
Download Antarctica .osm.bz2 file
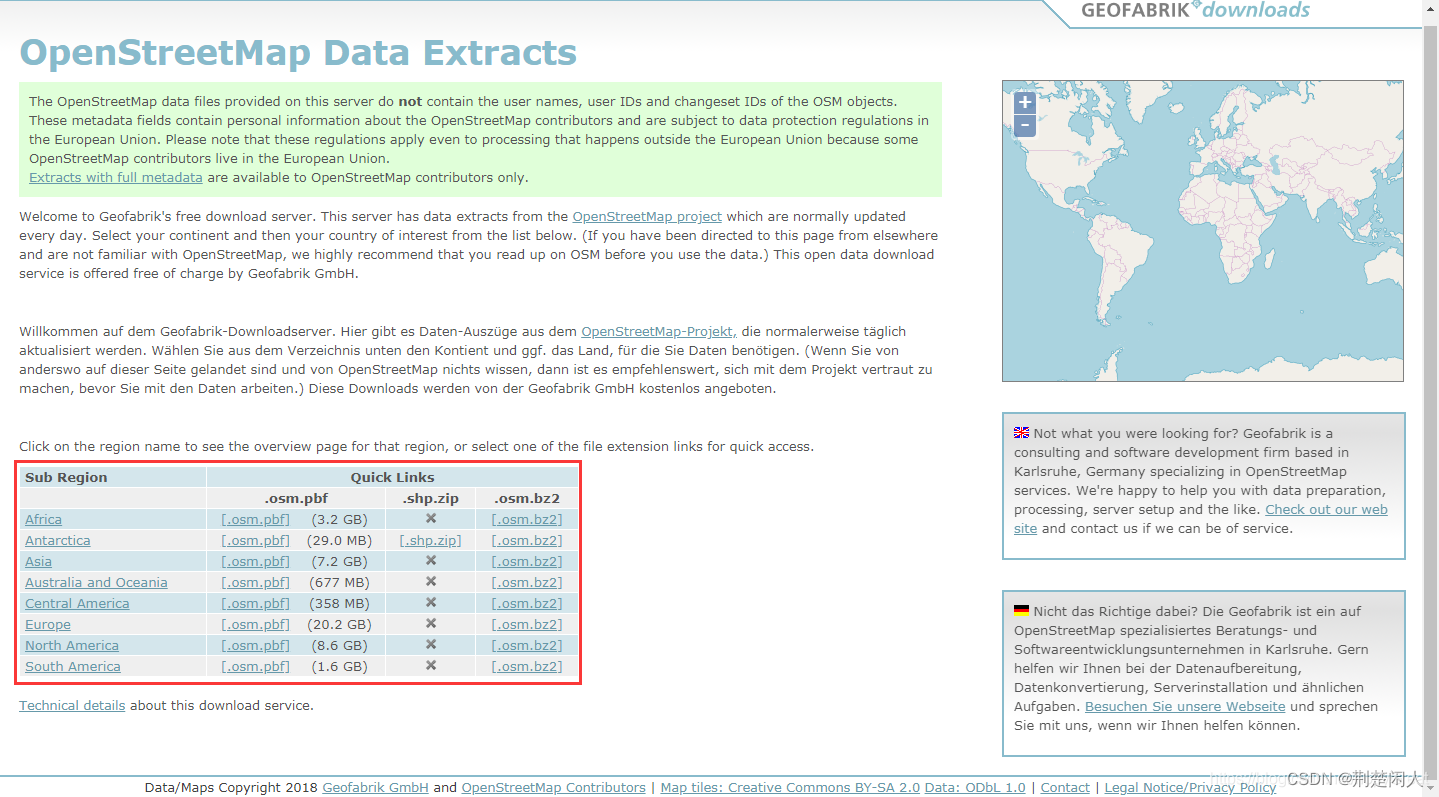pos(527,540)
